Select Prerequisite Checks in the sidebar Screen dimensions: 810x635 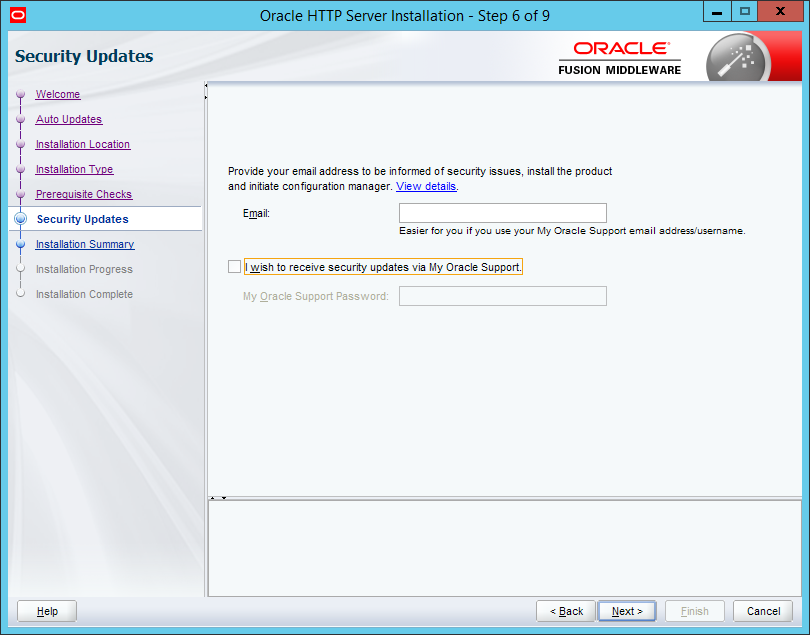84,195
